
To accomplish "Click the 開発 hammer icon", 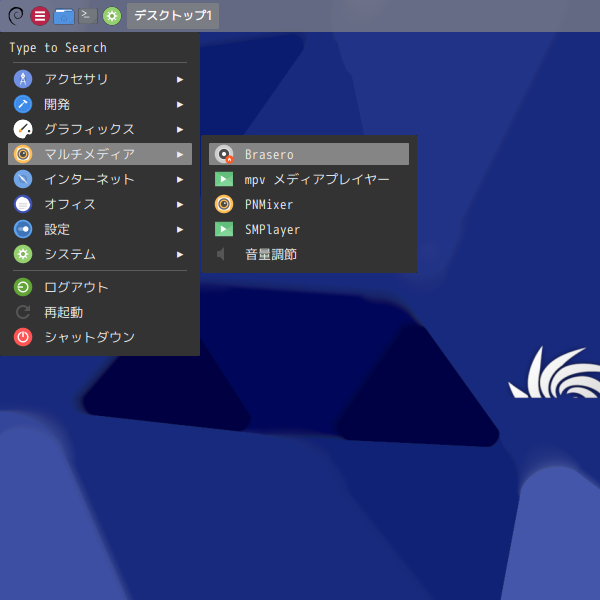I will 23,104.
